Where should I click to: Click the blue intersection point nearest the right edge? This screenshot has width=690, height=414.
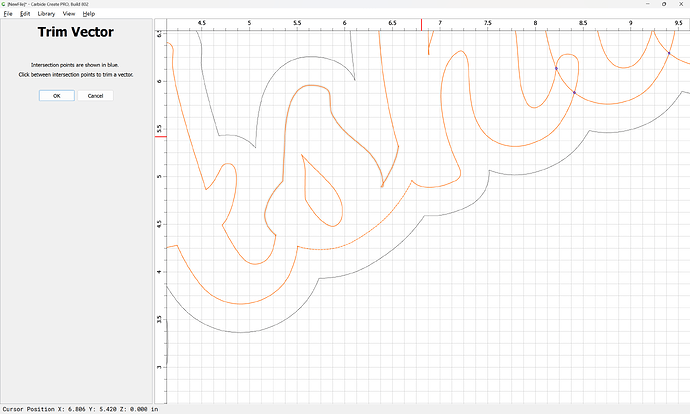pos(669,53)
